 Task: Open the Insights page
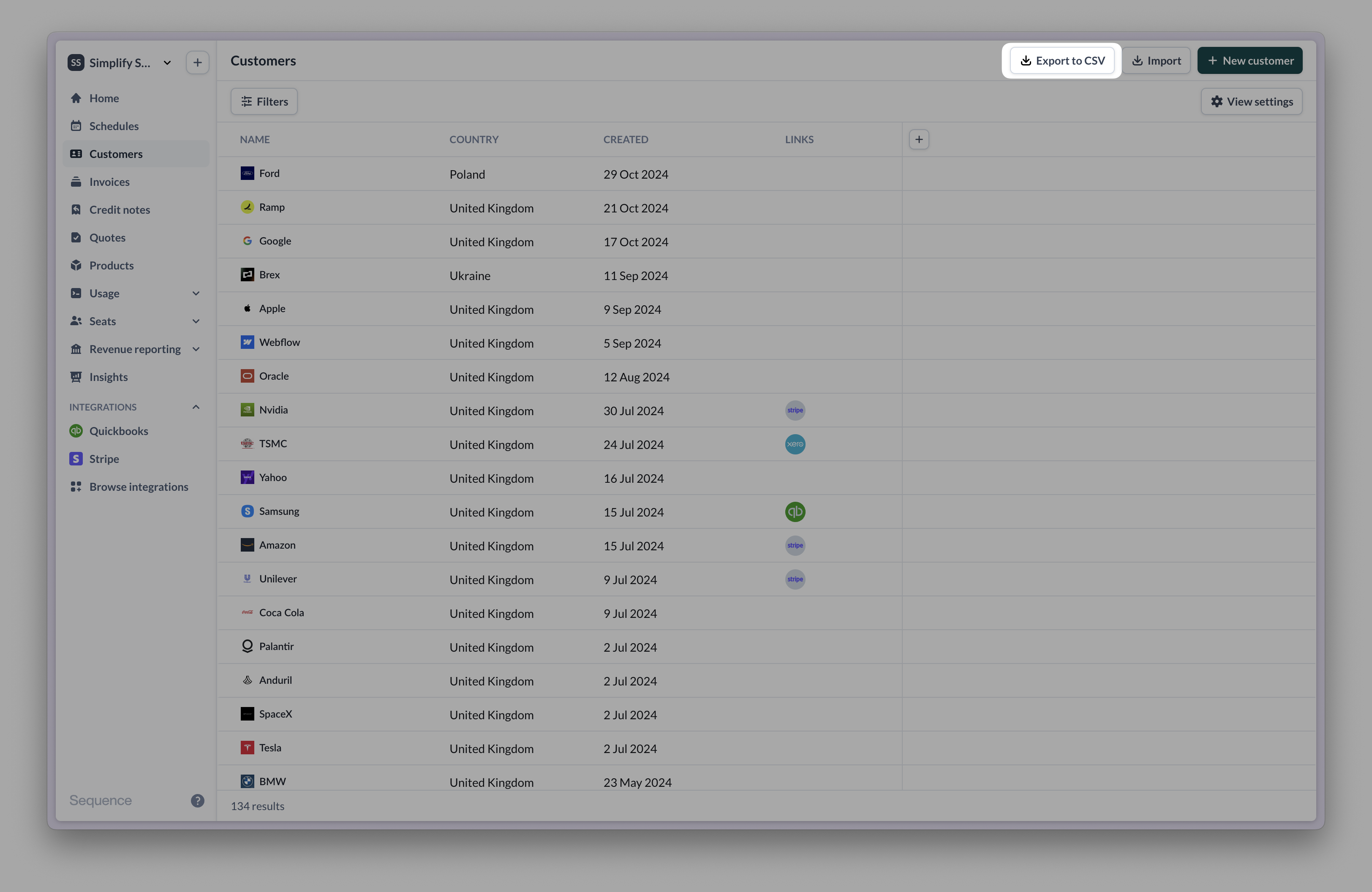coord(136,377)
